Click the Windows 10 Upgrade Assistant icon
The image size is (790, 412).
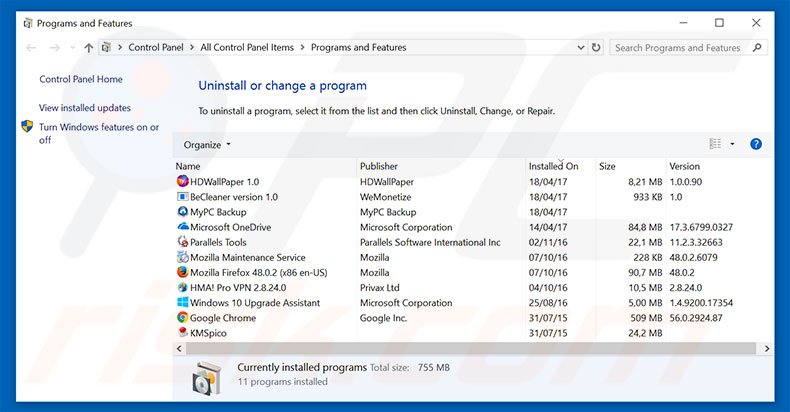182,302
